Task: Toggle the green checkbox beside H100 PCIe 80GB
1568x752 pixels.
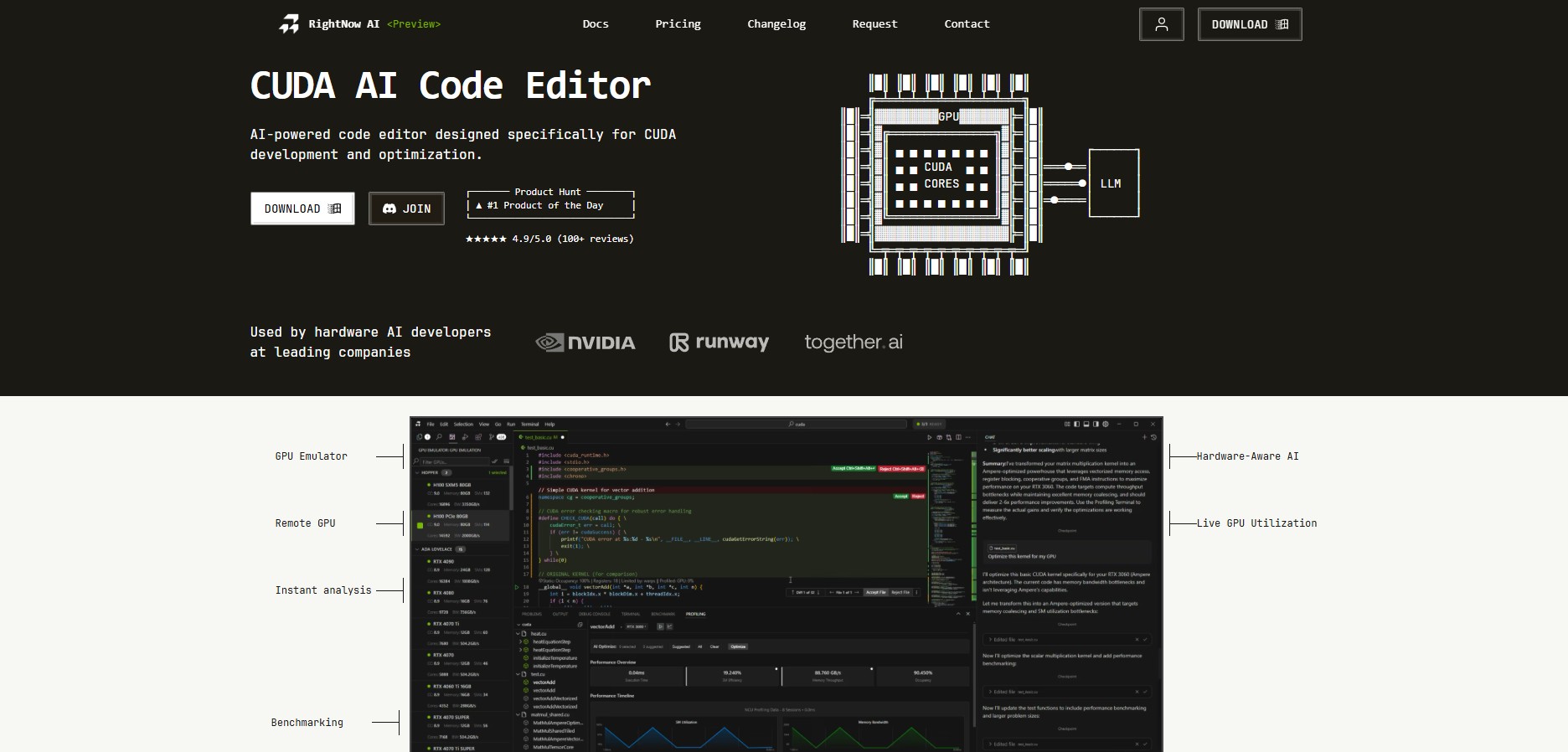Action: coord(420,525)
